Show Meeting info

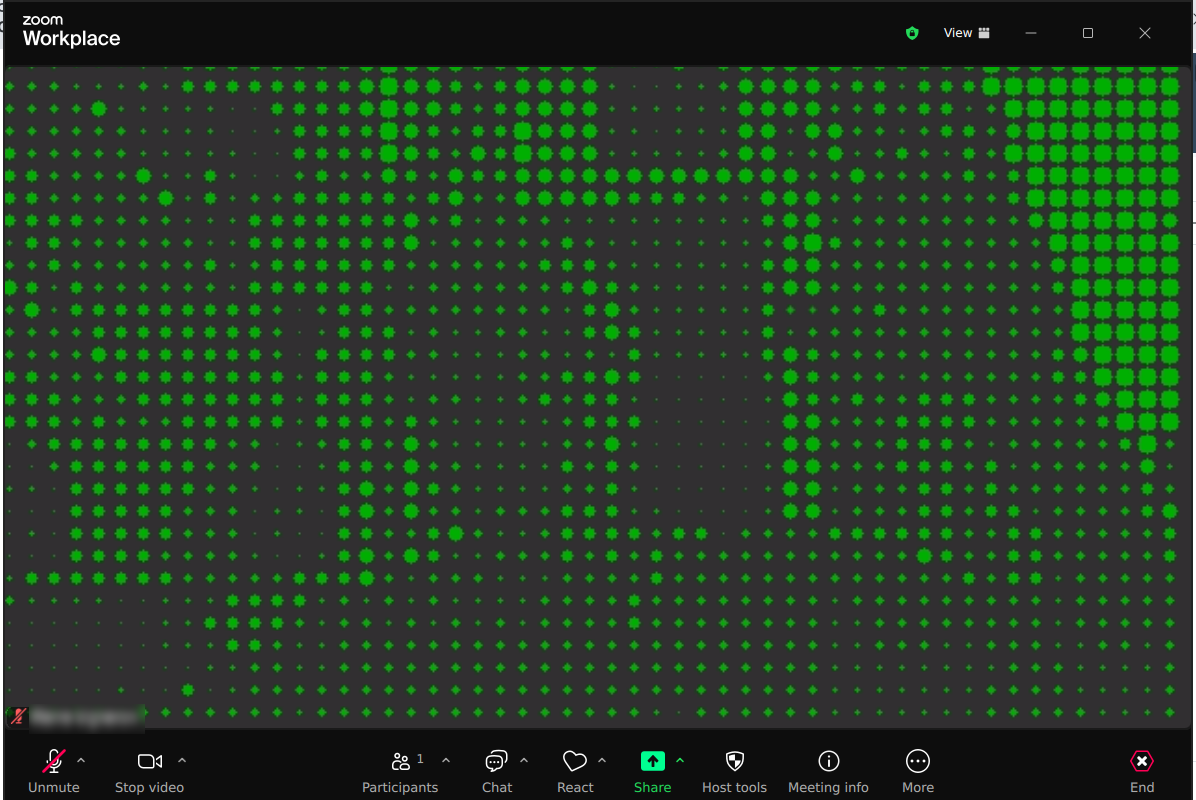[828, 762]
